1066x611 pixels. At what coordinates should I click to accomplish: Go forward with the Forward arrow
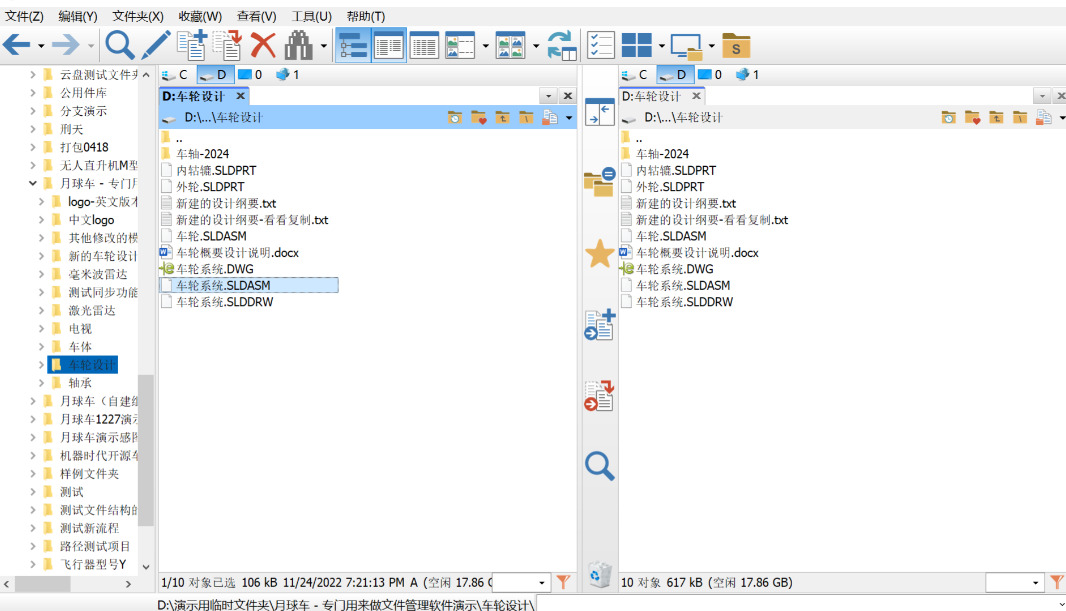coord(65,46)
